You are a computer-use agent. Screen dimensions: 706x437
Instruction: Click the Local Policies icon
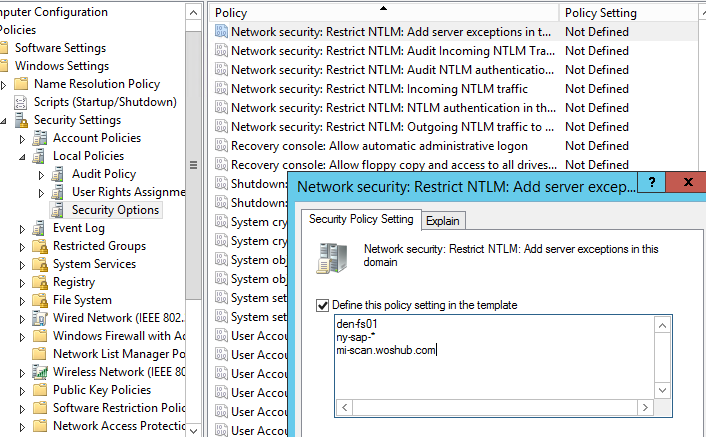(40, 156)
